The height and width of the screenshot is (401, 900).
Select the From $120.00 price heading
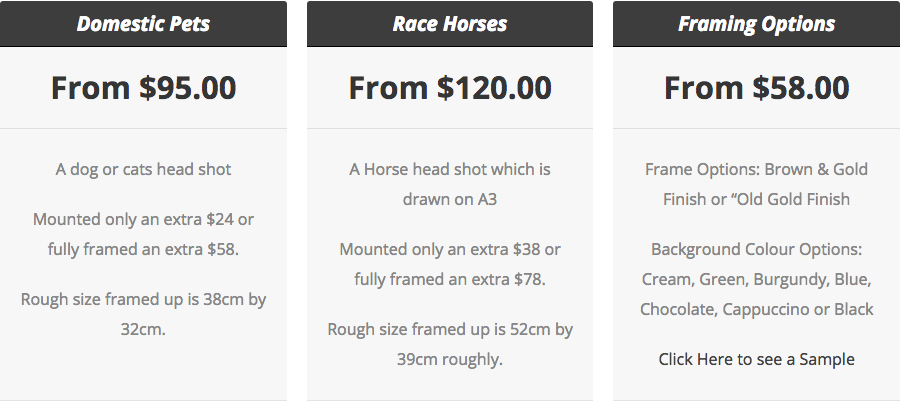click(449, 88)
